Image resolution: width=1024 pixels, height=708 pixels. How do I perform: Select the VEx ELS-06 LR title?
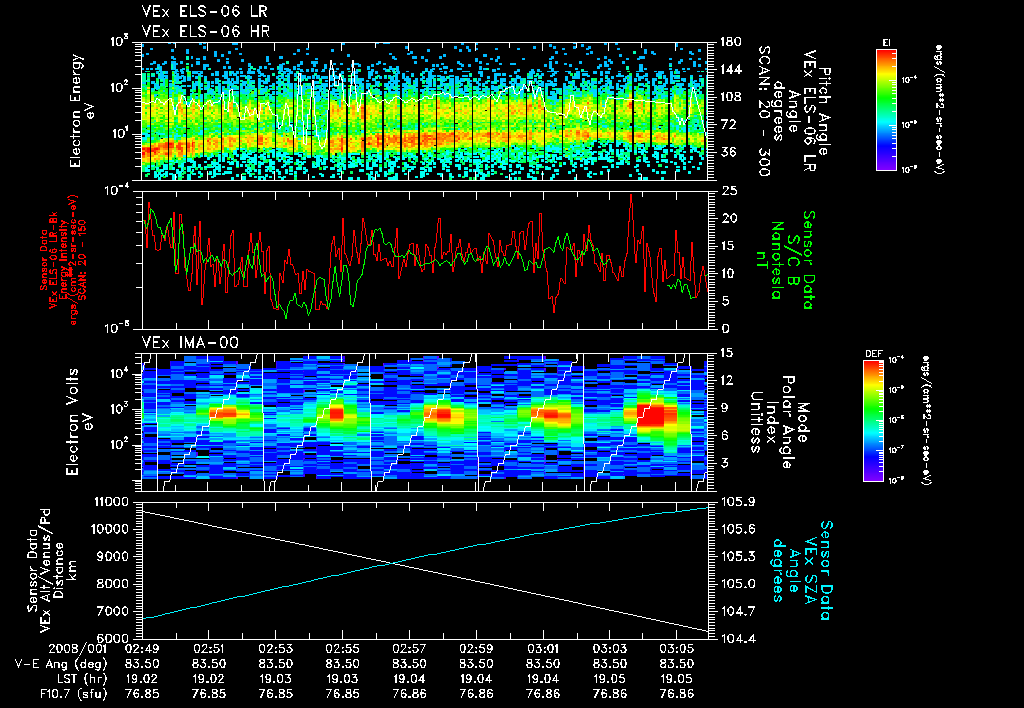(204, 12)
